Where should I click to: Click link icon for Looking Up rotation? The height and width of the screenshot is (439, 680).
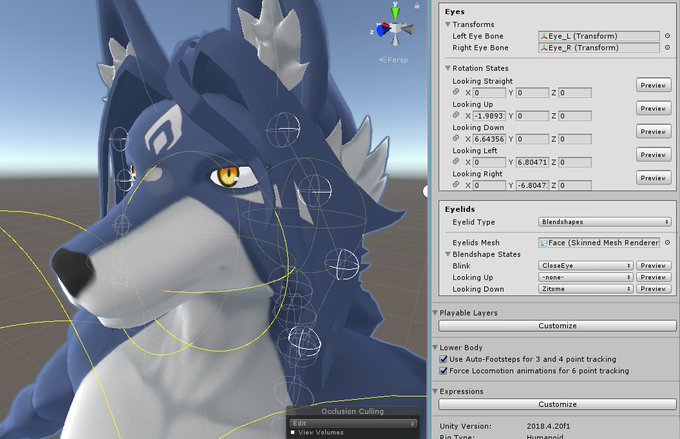coord(456,115)
